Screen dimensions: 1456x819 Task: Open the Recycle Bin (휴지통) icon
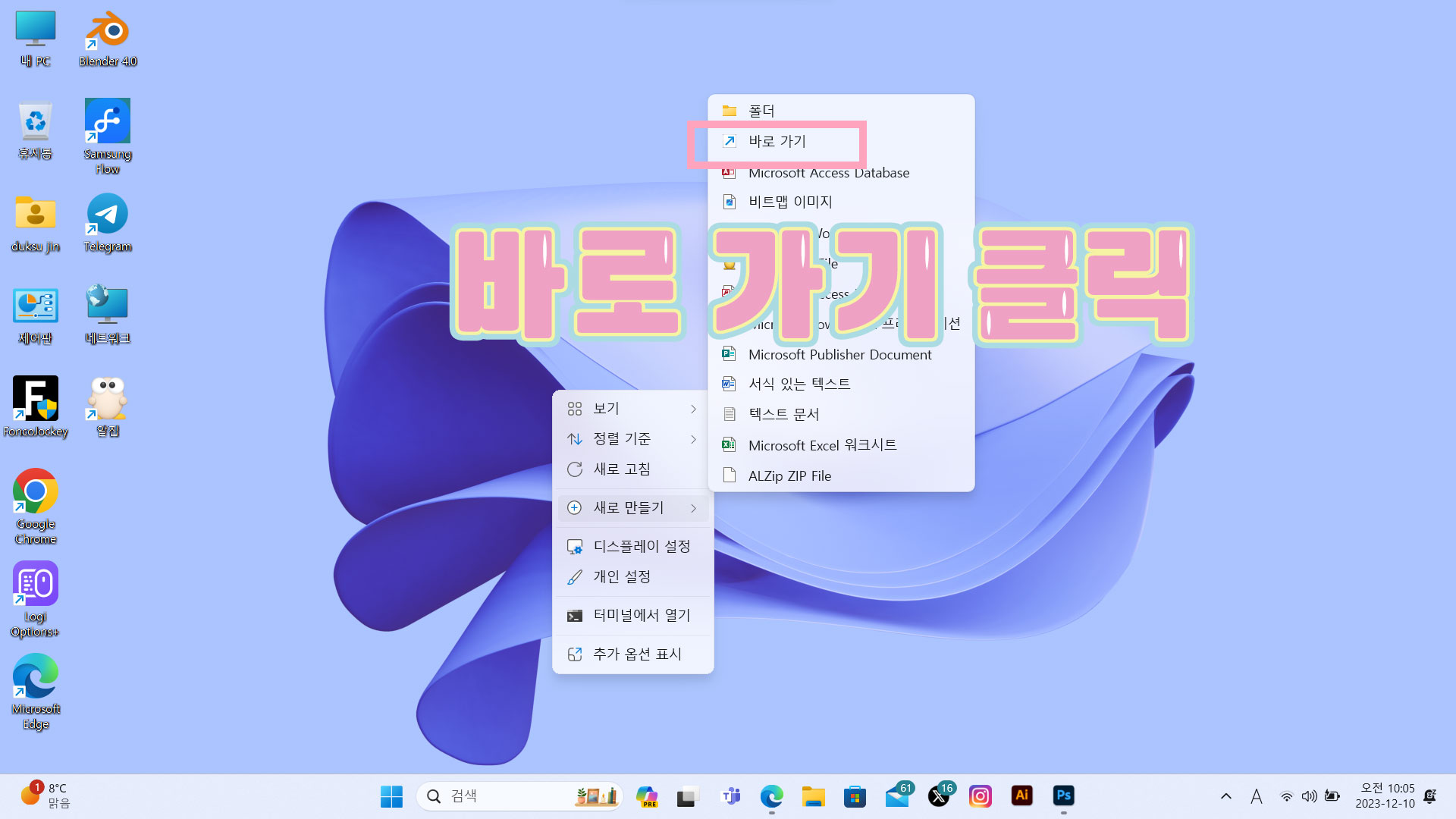[x=36, y=121]
